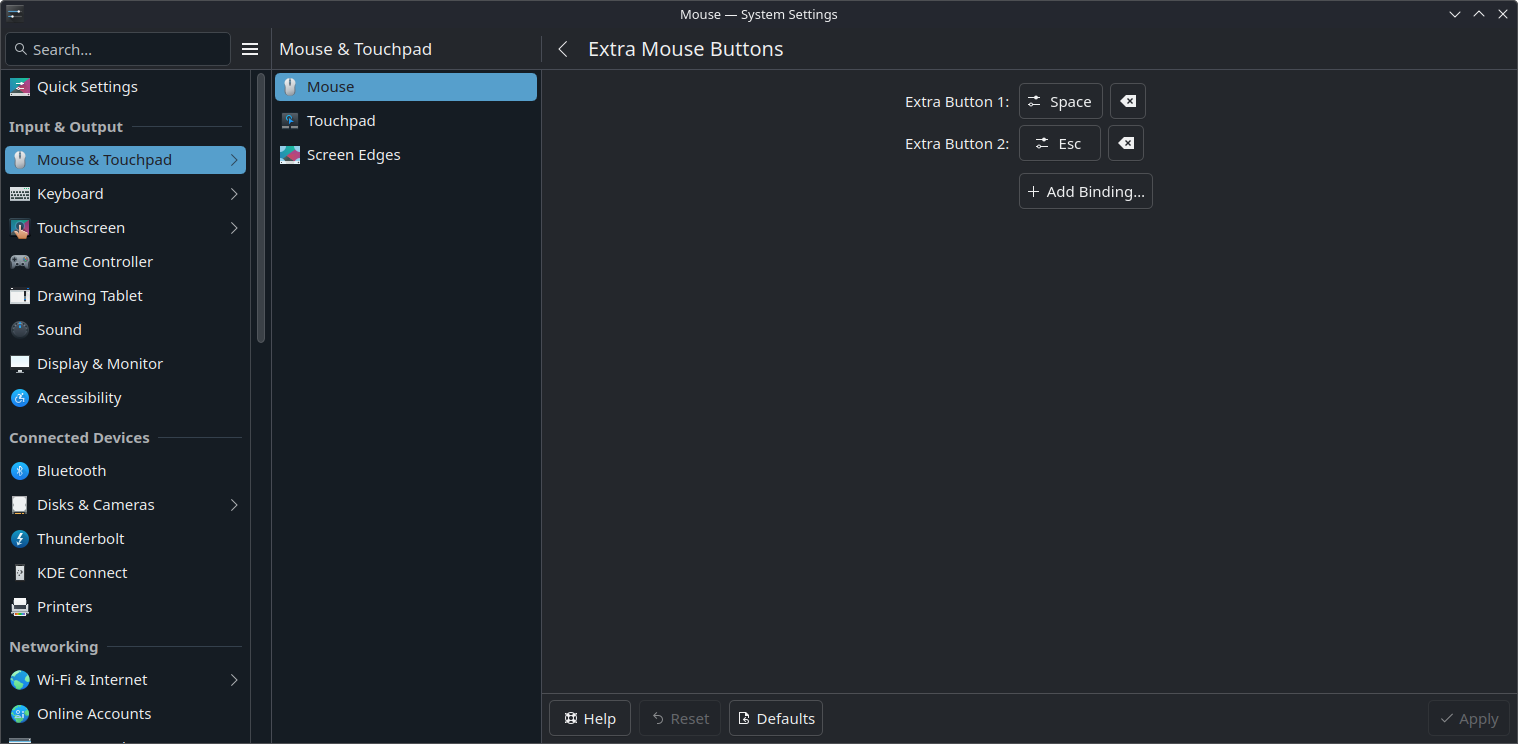Restore Defaults for mouse buttons
Image resolution: width=1518 pixels, height=744 pixels.
click(x=776, y=718)
